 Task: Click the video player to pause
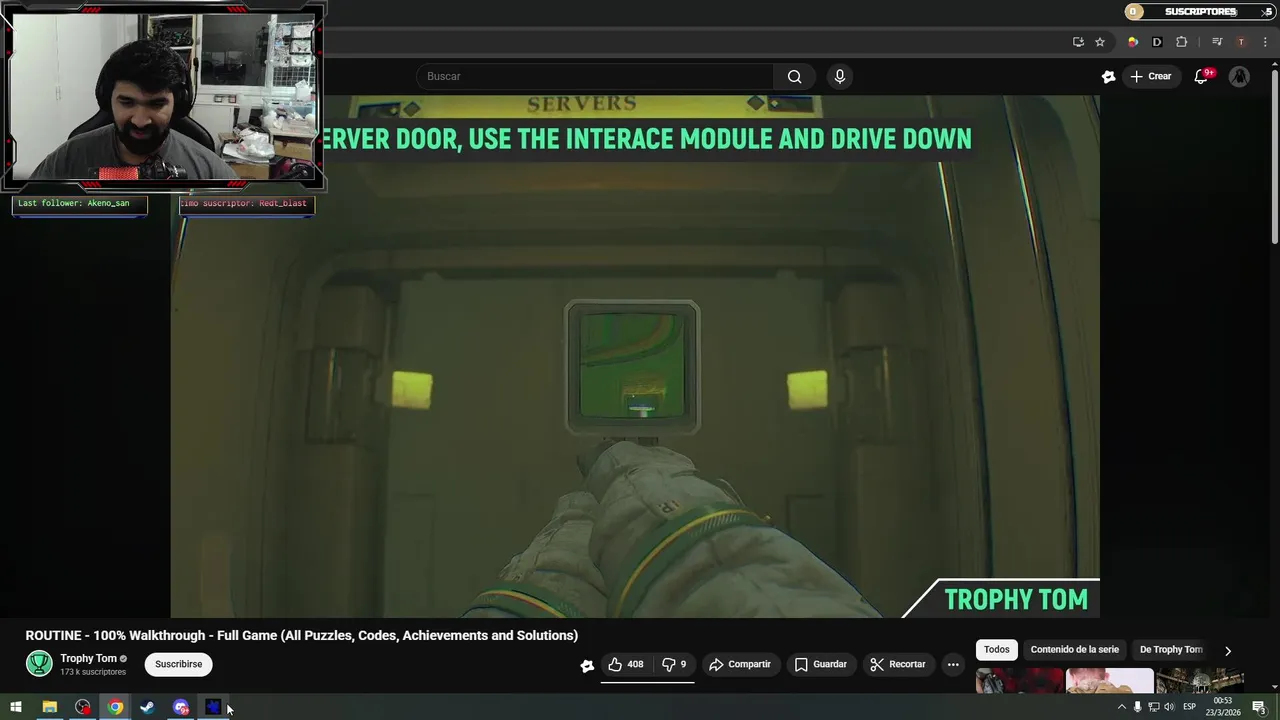pyautogui.click(x=635, y=357)
